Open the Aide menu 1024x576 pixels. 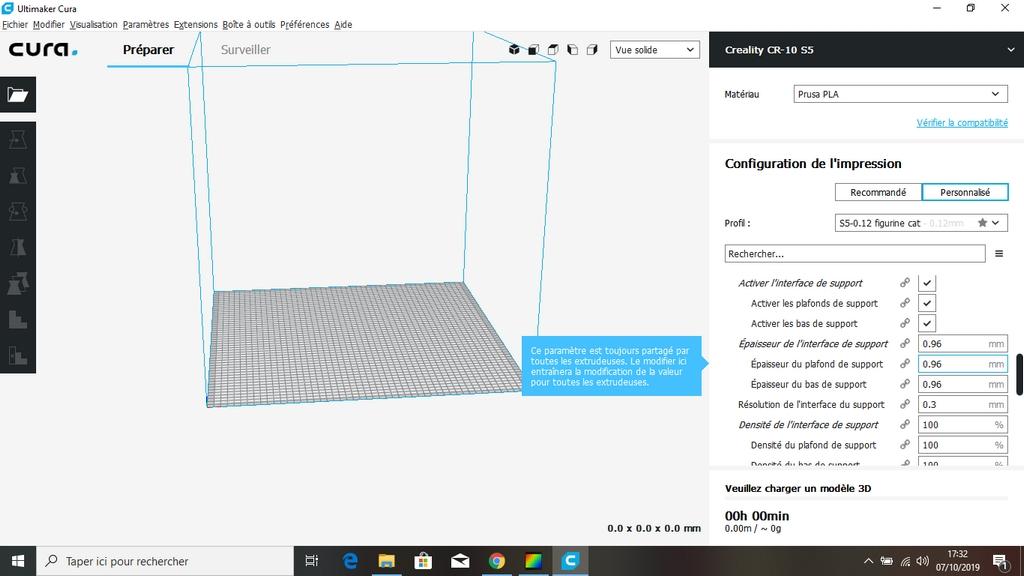(x=343, y=24)
